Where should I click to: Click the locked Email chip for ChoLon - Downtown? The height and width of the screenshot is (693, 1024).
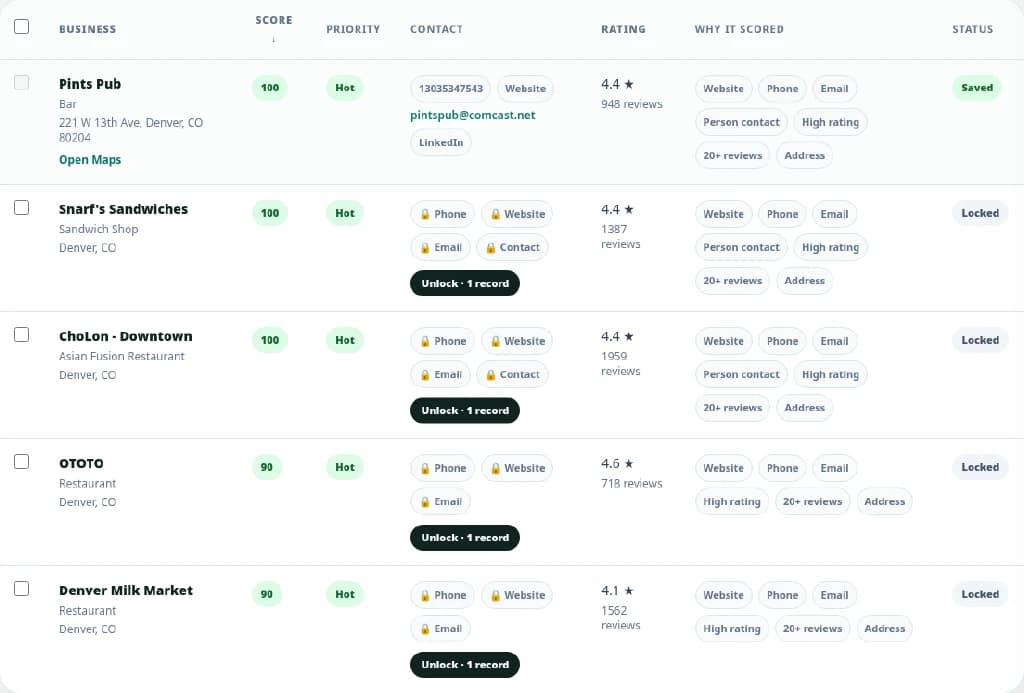pyautogui.click(x=440, y=375)
